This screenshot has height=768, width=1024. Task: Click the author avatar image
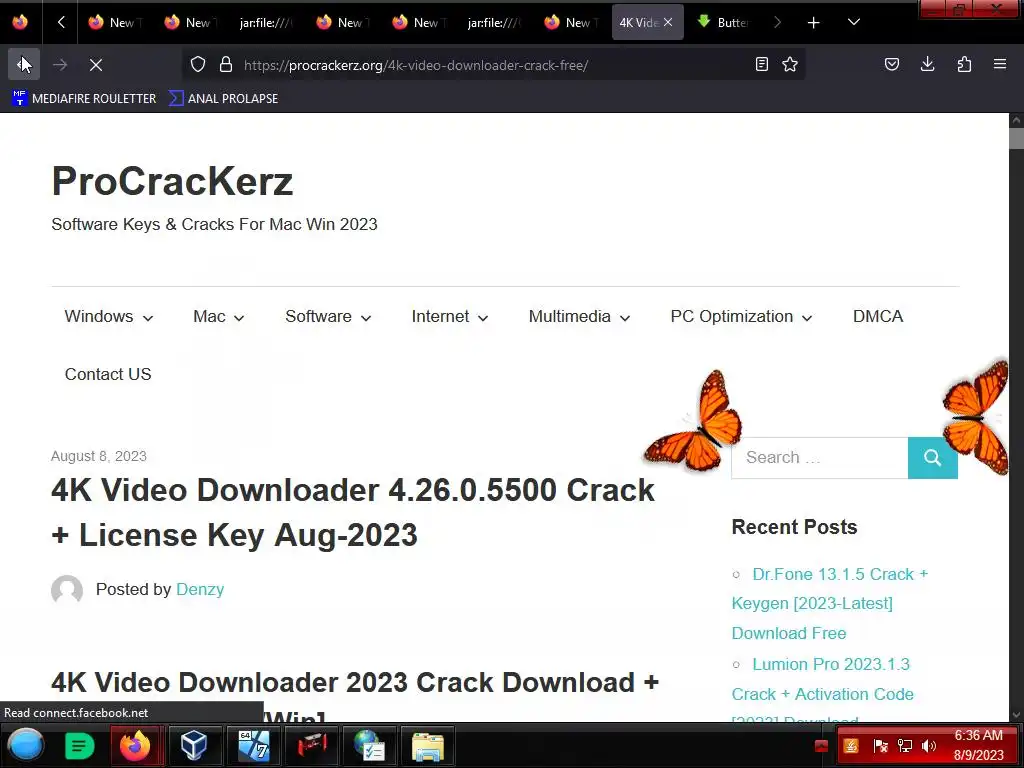67,590
